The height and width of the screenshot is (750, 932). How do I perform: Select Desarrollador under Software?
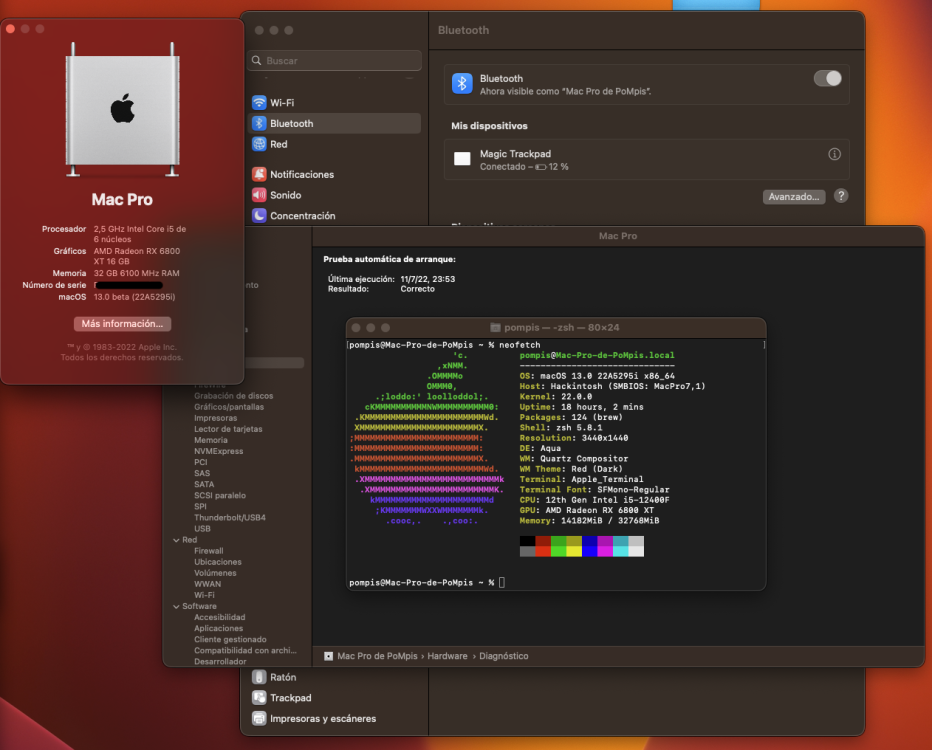pos(220,662)
